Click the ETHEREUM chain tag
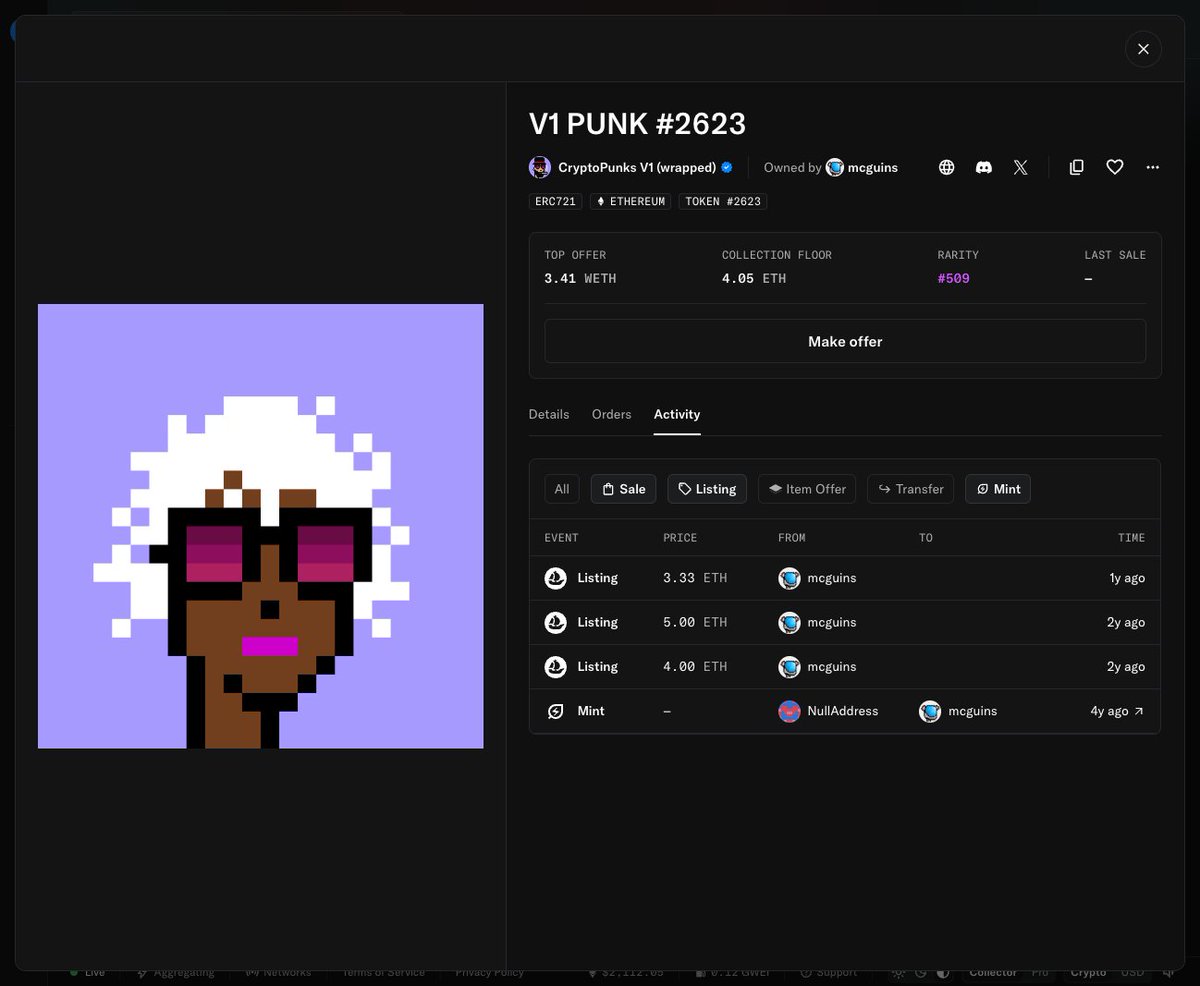Screen dimensions: 1200x986 coord(630,201)
